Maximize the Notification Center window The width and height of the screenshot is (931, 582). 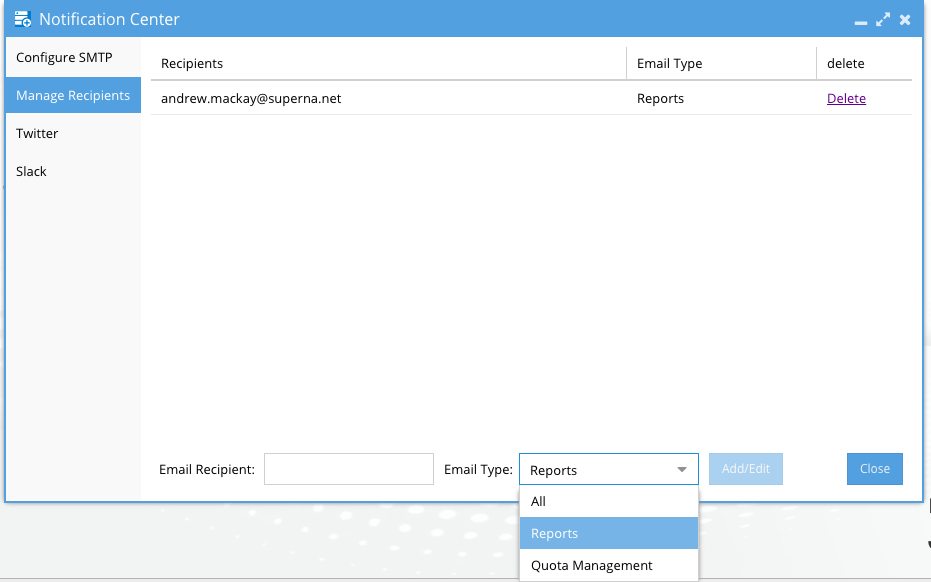coord(882,19)
